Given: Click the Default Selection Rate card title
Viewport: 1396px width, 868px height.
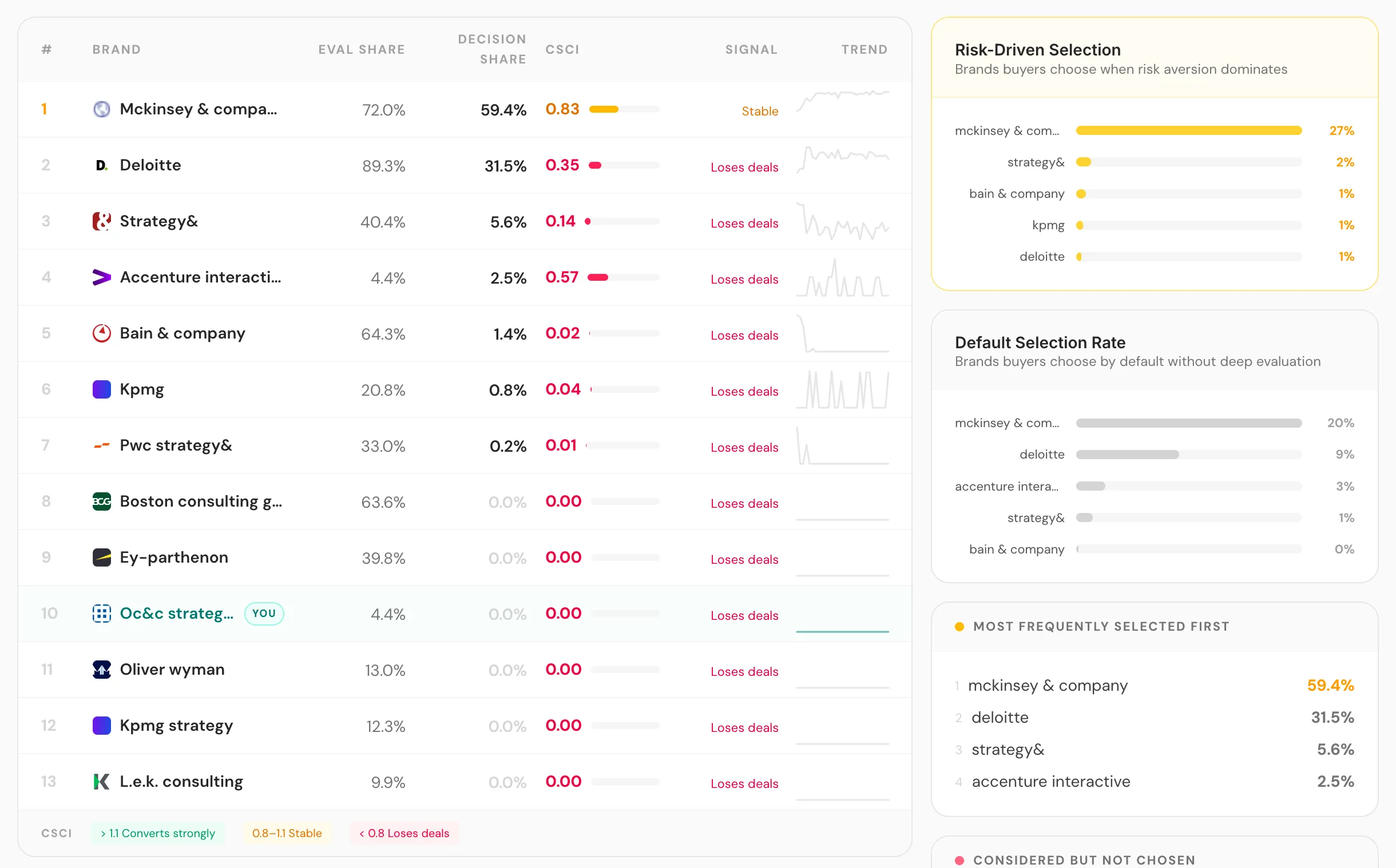Looking at the screenshot, I should click(x=1040, y=342).
